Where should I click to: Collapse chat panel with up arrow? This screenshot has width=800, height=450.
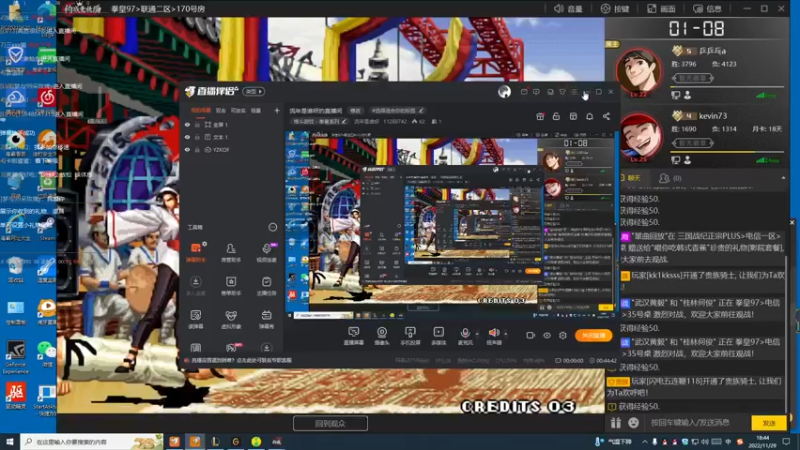[783, 178]
